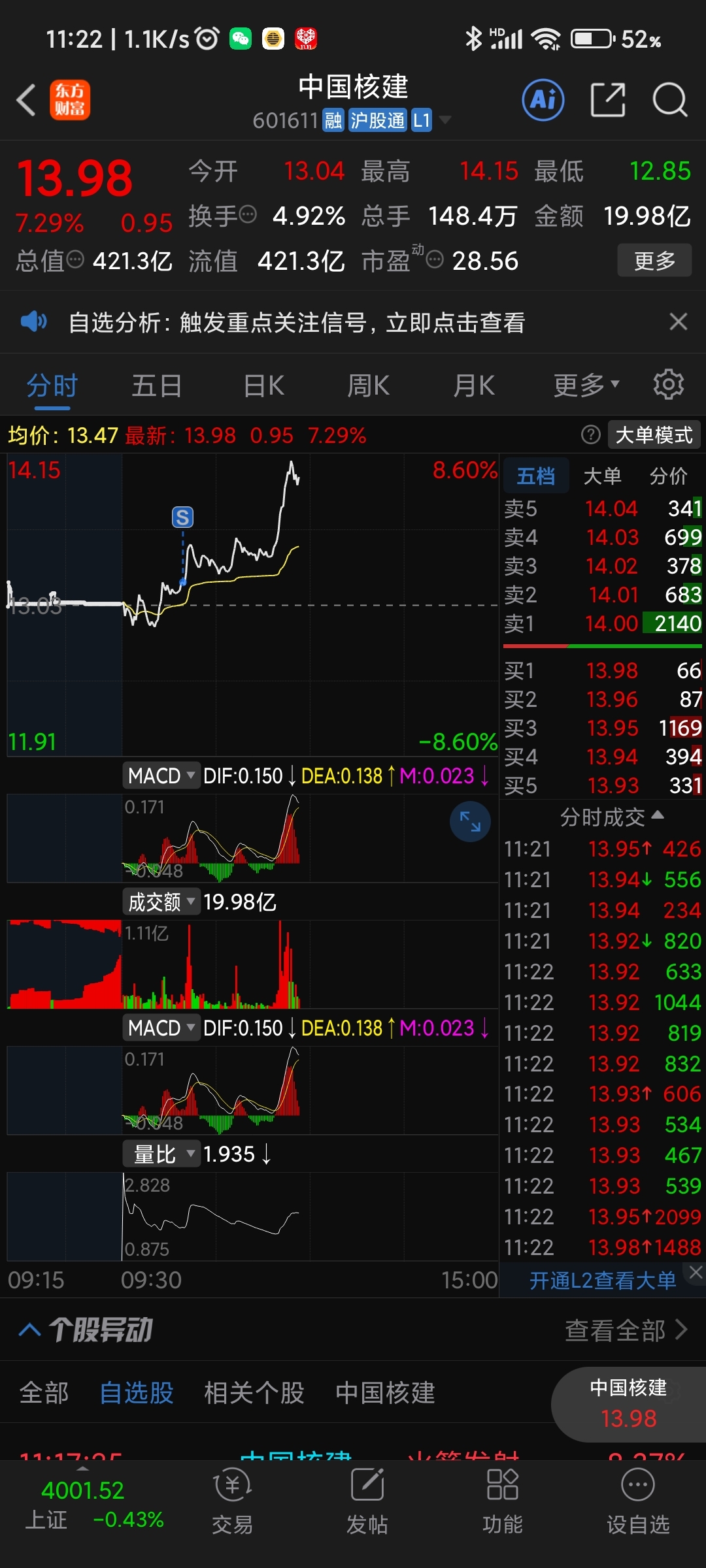Screen dimensions: 706x1568
Task: Select the 相关个股 filter tab
Action: pyautogui.click(x=254, y=1392)
